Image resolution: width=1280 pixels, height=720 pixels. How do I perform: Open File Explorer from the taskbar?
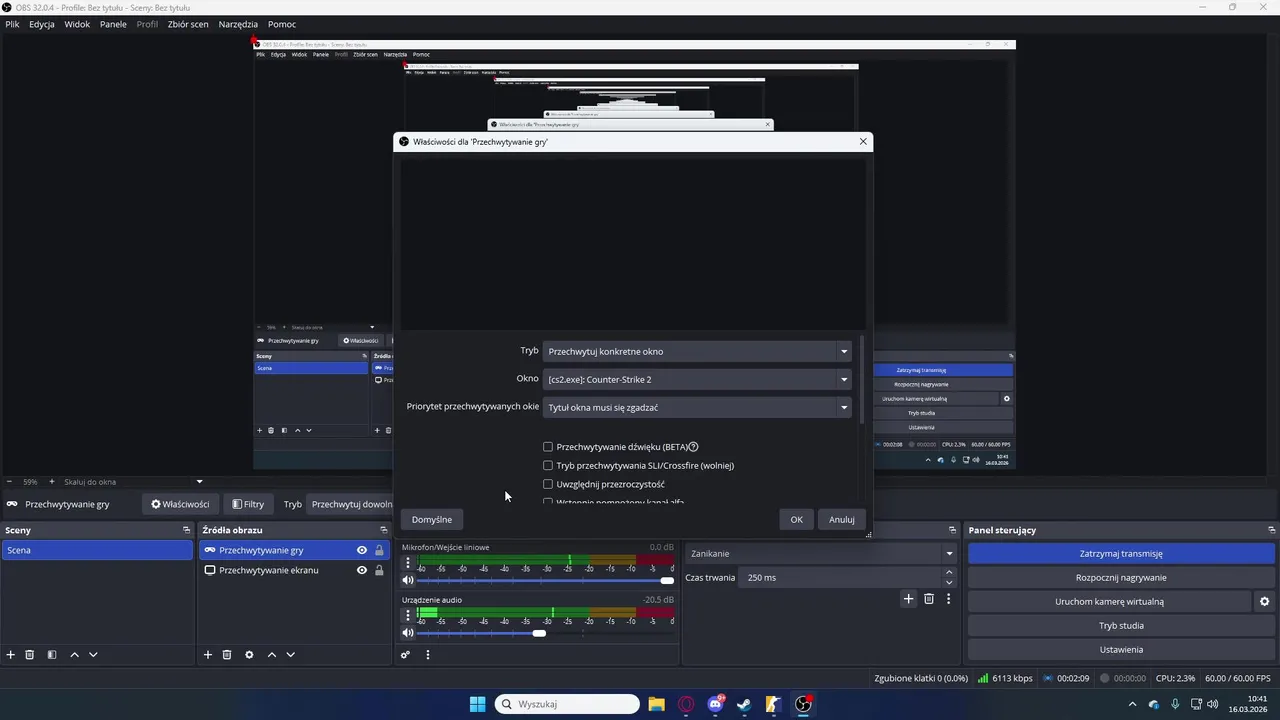(656, 704)
